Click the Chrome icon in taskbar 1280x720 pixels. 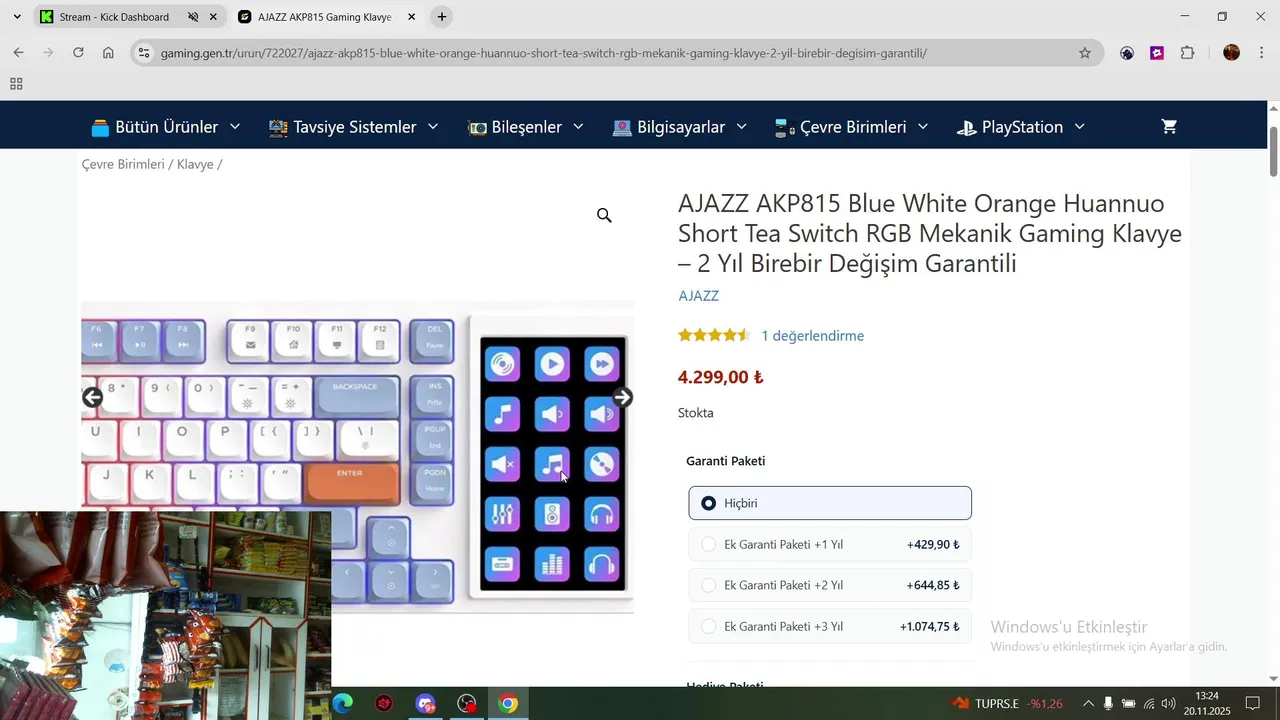[508, 704]
